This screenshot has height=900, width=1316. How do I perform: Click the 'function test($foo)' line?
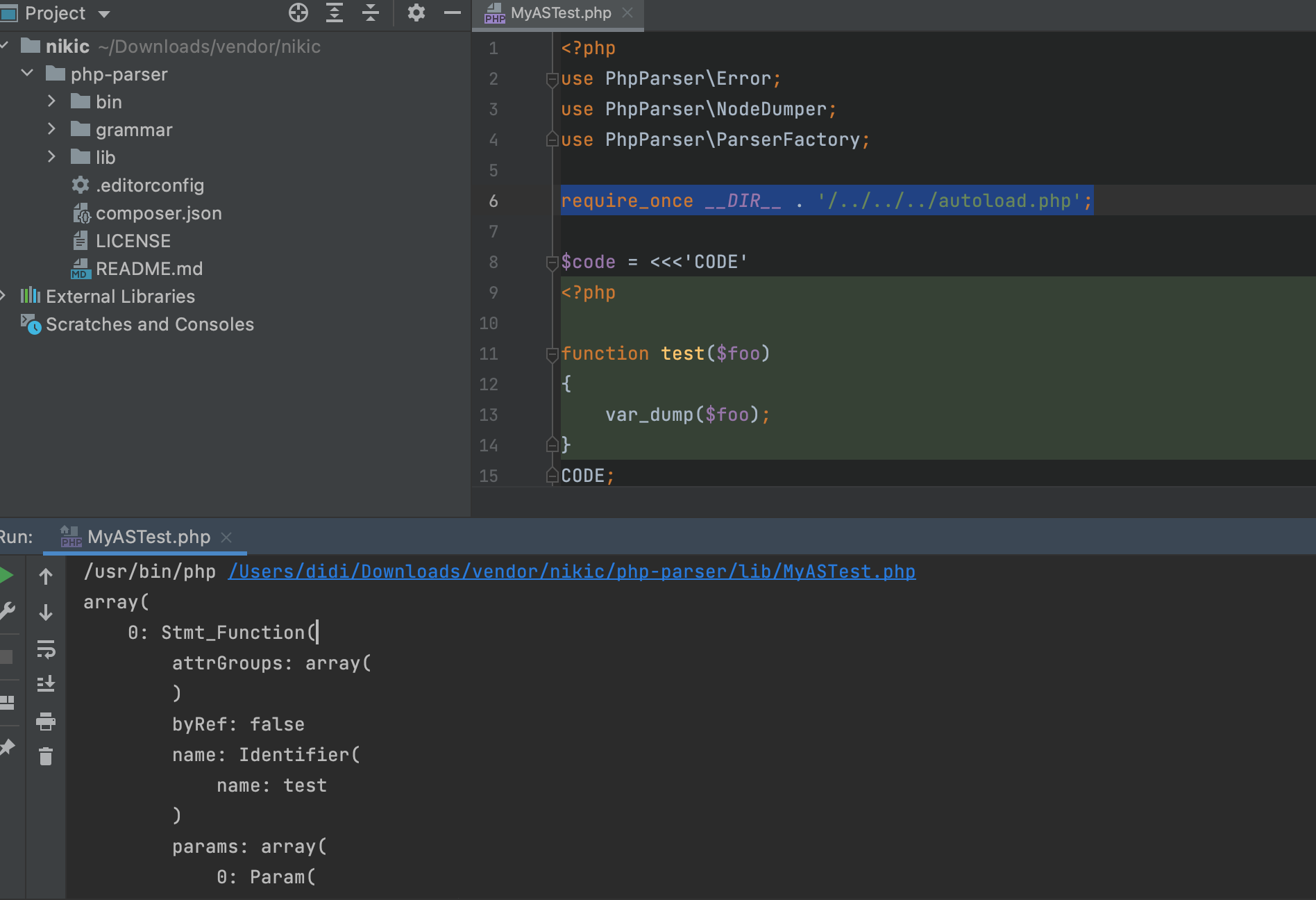click(666, 353)
